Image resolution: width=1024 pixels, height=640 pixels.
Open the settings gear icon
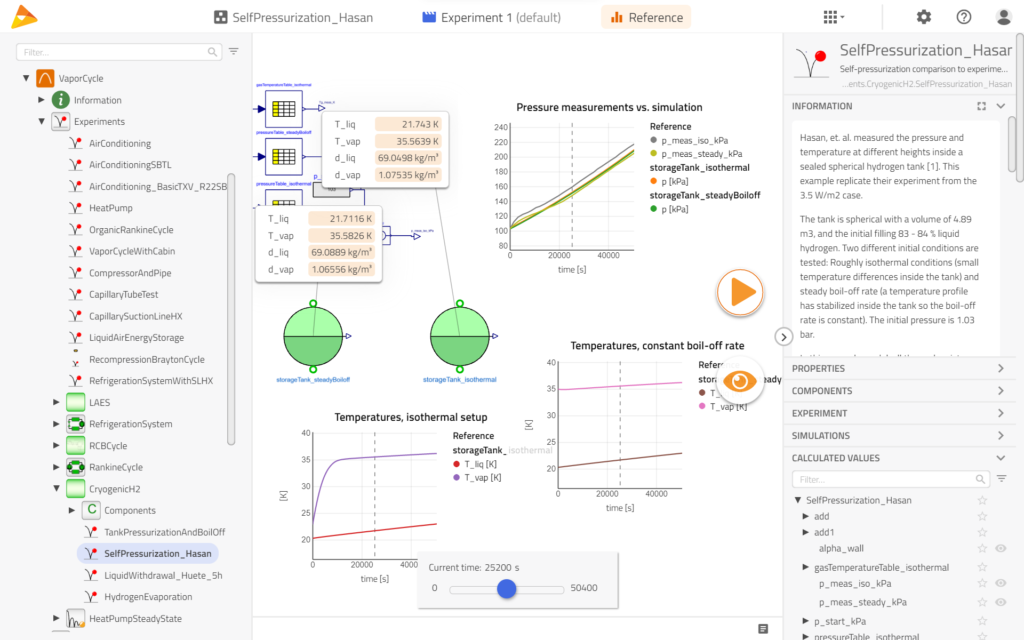[923, 17]
